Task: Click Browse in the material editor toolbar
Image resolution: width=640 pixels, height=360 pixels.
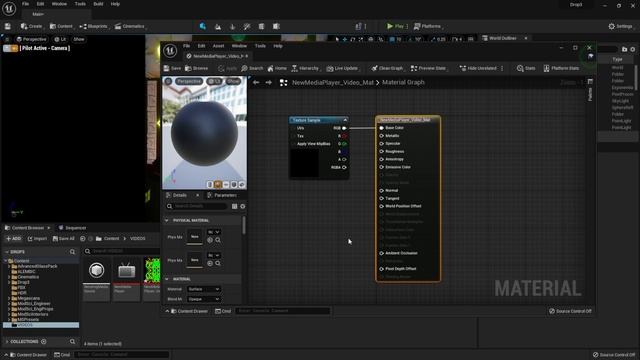Action: point(197,68)
